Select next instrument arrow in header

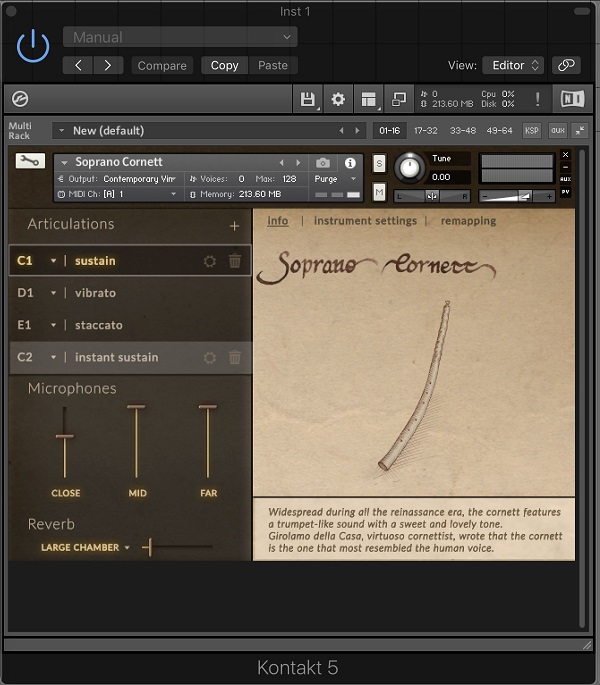pos(298,163)
